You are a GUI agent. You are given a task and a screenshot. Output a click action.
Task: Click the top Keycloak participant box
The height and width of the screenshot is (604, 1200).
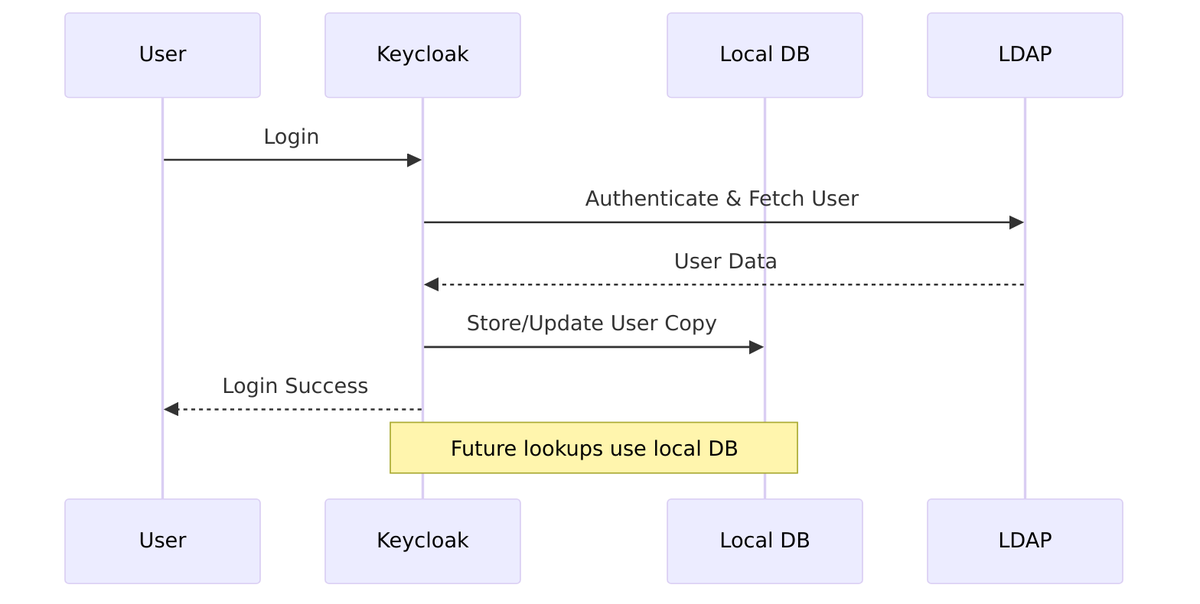click(x=422, y=55)
